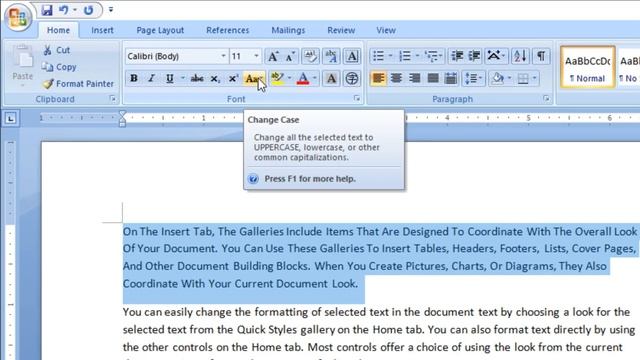Viewport: 640px width, 360px height.
Task: Paste clipboard contents
Action: tap(22, 65)
